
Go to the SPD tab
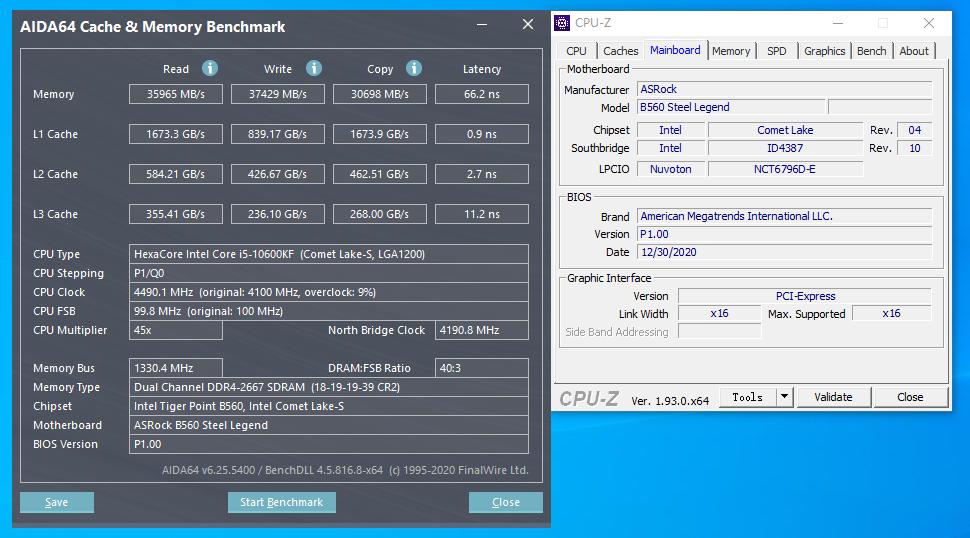click(x=776, y=51)
